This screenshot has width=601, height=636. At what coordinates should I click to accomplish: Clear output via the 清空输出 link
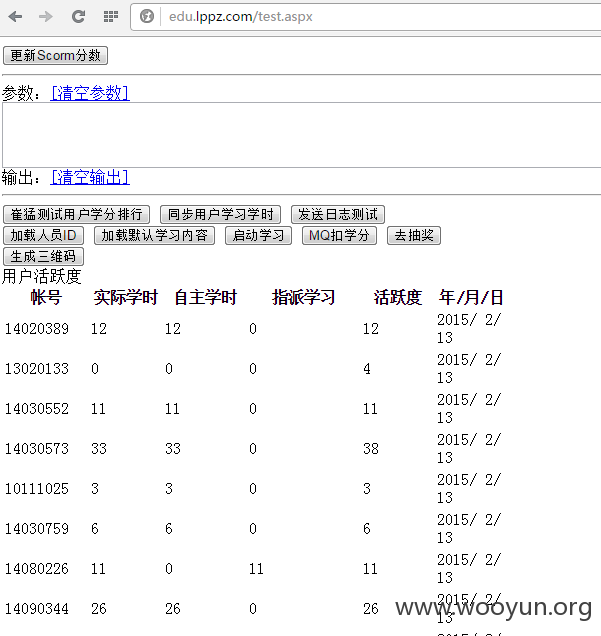coord(90,177)
